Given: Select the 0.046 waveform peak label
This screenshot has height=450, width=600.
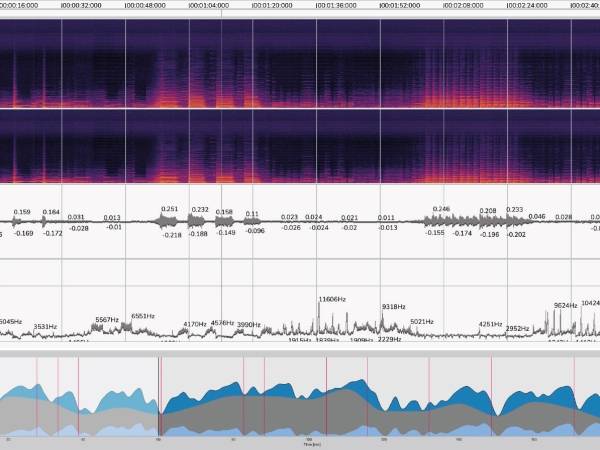Looking at the screenshot, I should tap(537, 216).
